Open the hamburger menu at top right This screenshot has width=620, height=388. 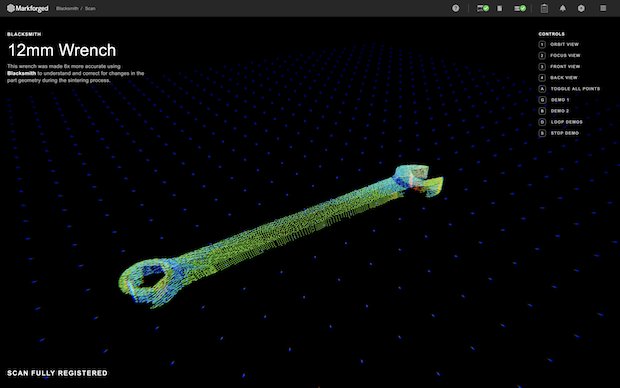[603, 8]
